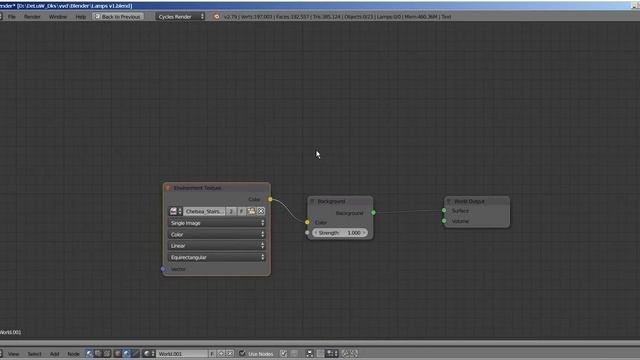Viewport: 640px width, 360px height.
Task: Click the World Output Surface socket
Action: click(x=444, y=211)
